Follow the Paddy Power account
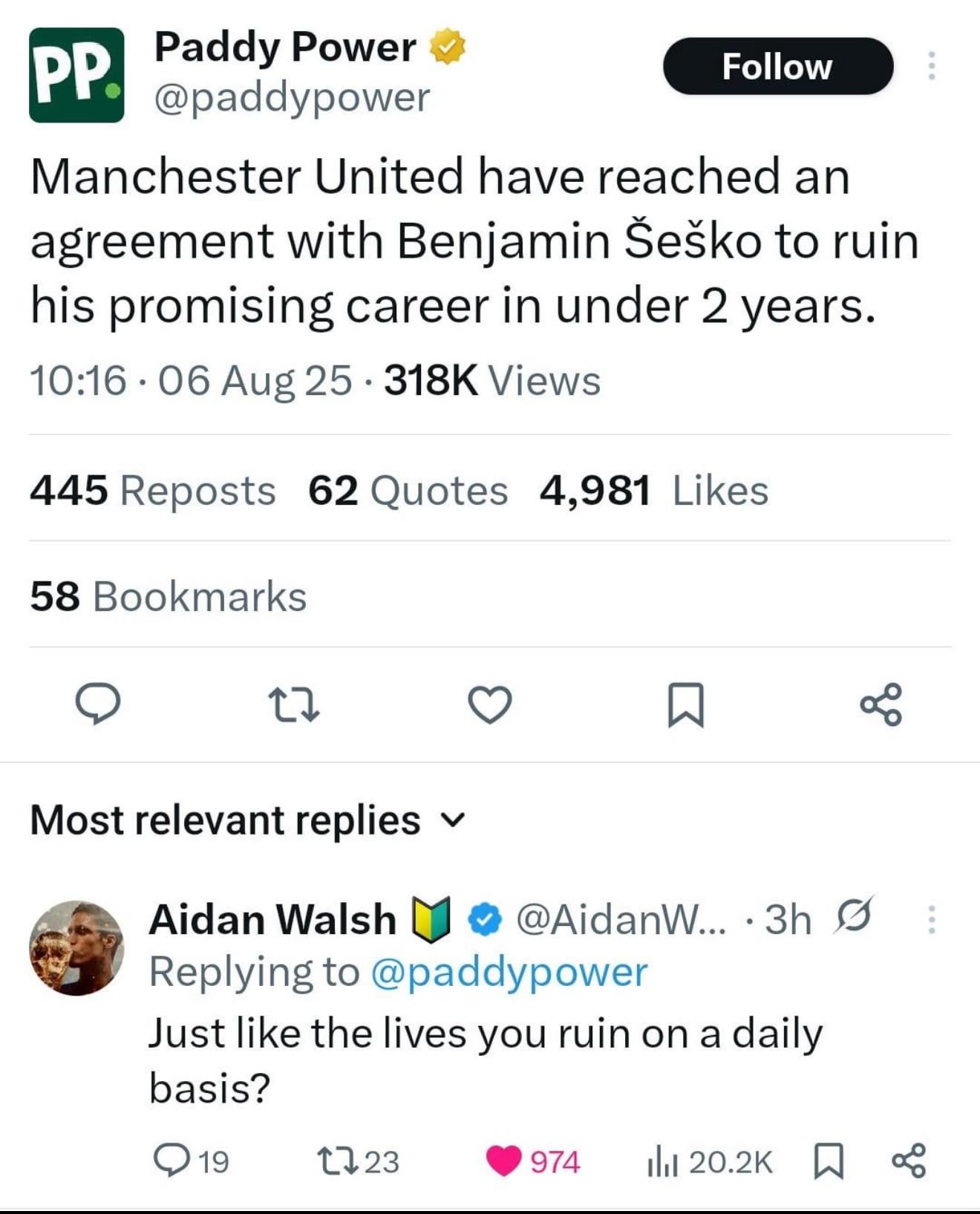980x1214 pixels. click(777, 66)
